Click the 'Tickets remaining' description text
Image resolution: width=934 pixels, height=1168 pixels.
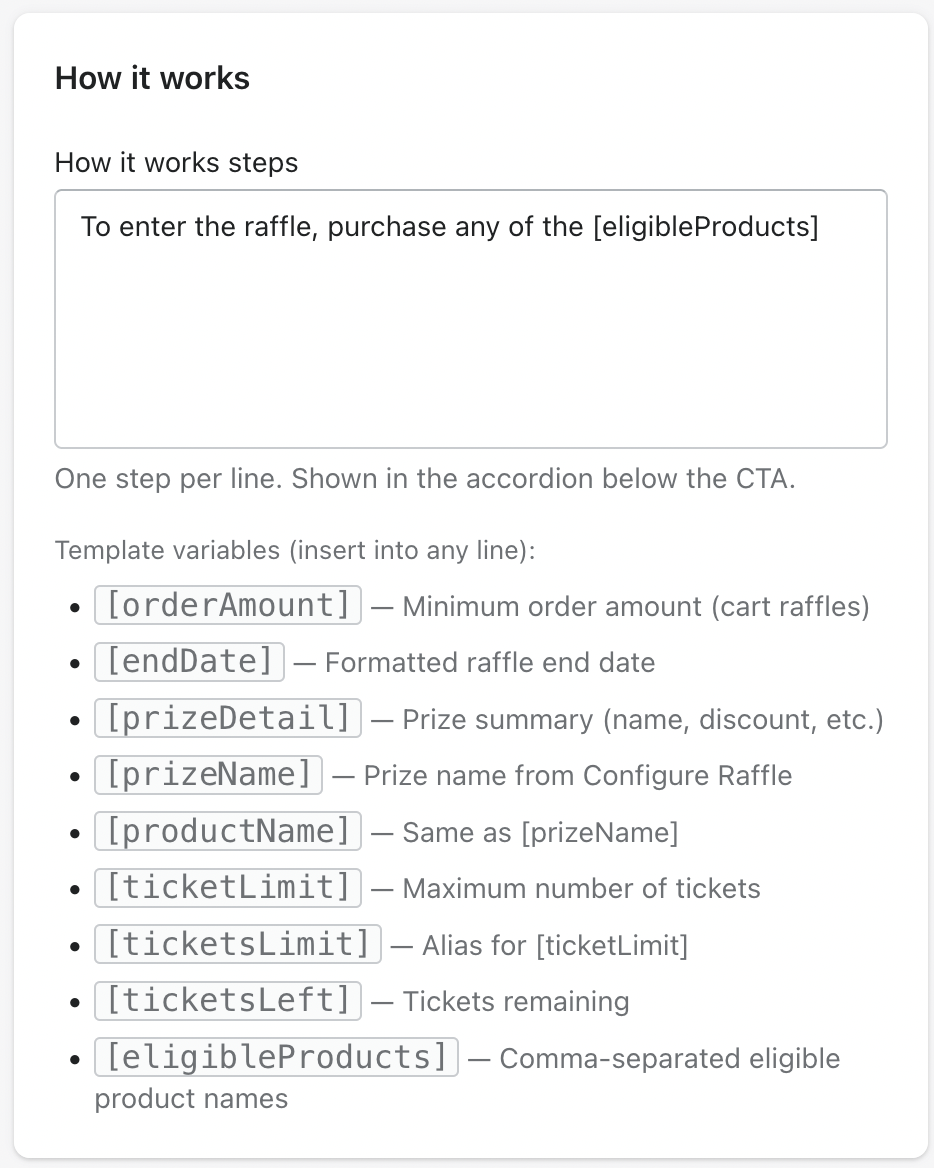tap(516, 1001)
